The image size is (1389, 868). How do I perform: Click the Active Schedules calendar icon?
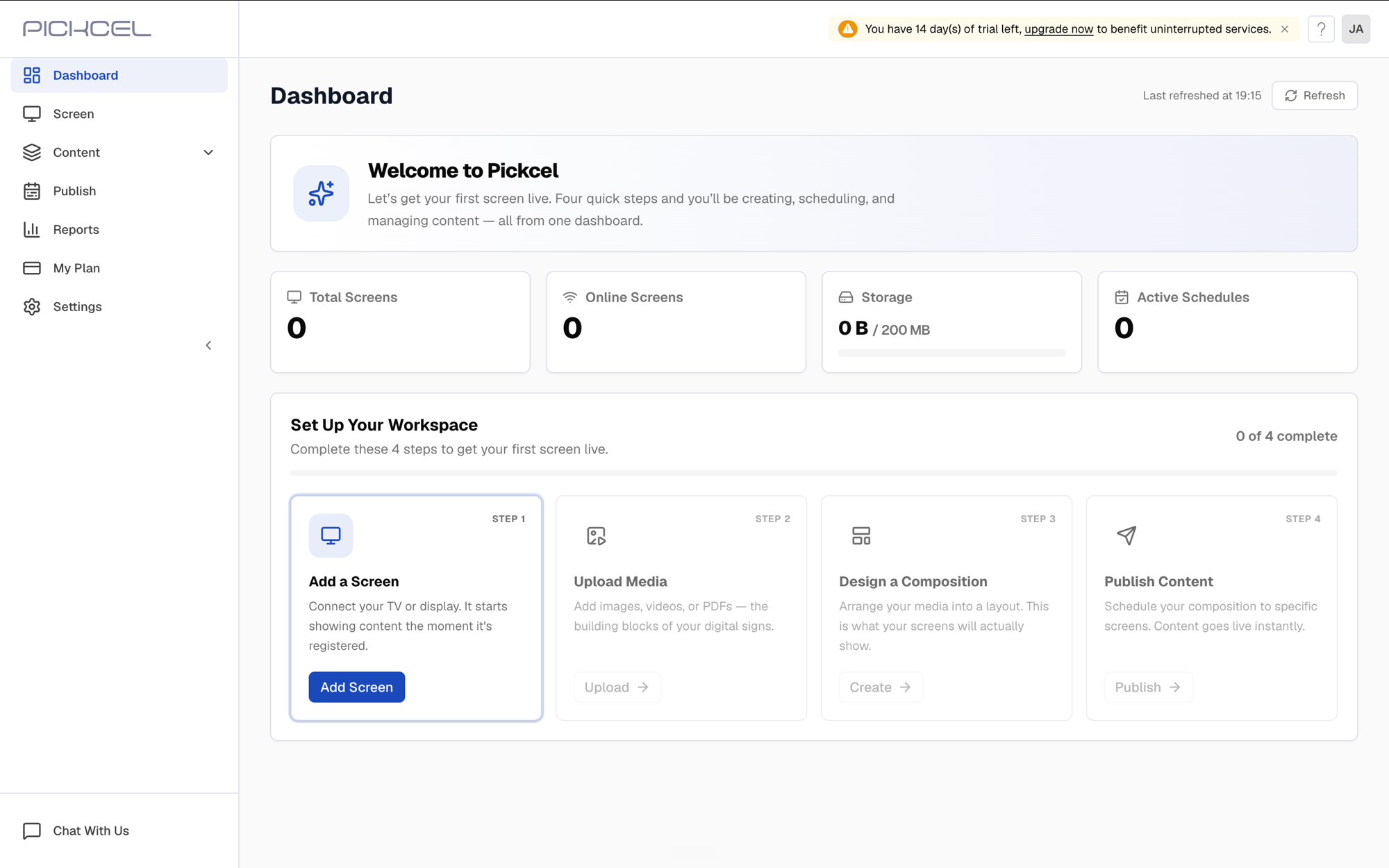(x=1122, y=297)
